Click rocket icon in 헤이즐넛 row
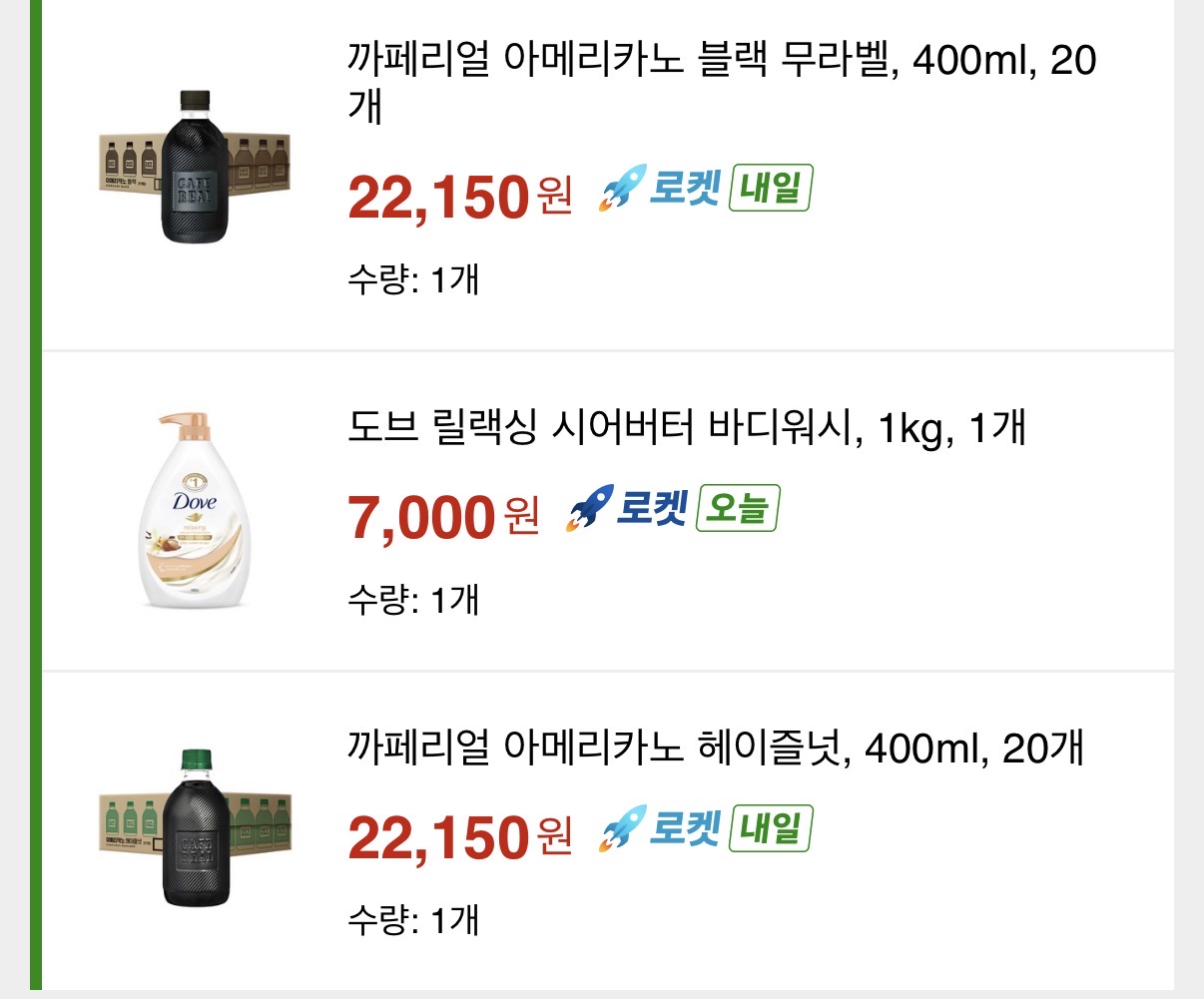This screenshot has height=999, width=1204. (621, 829)
